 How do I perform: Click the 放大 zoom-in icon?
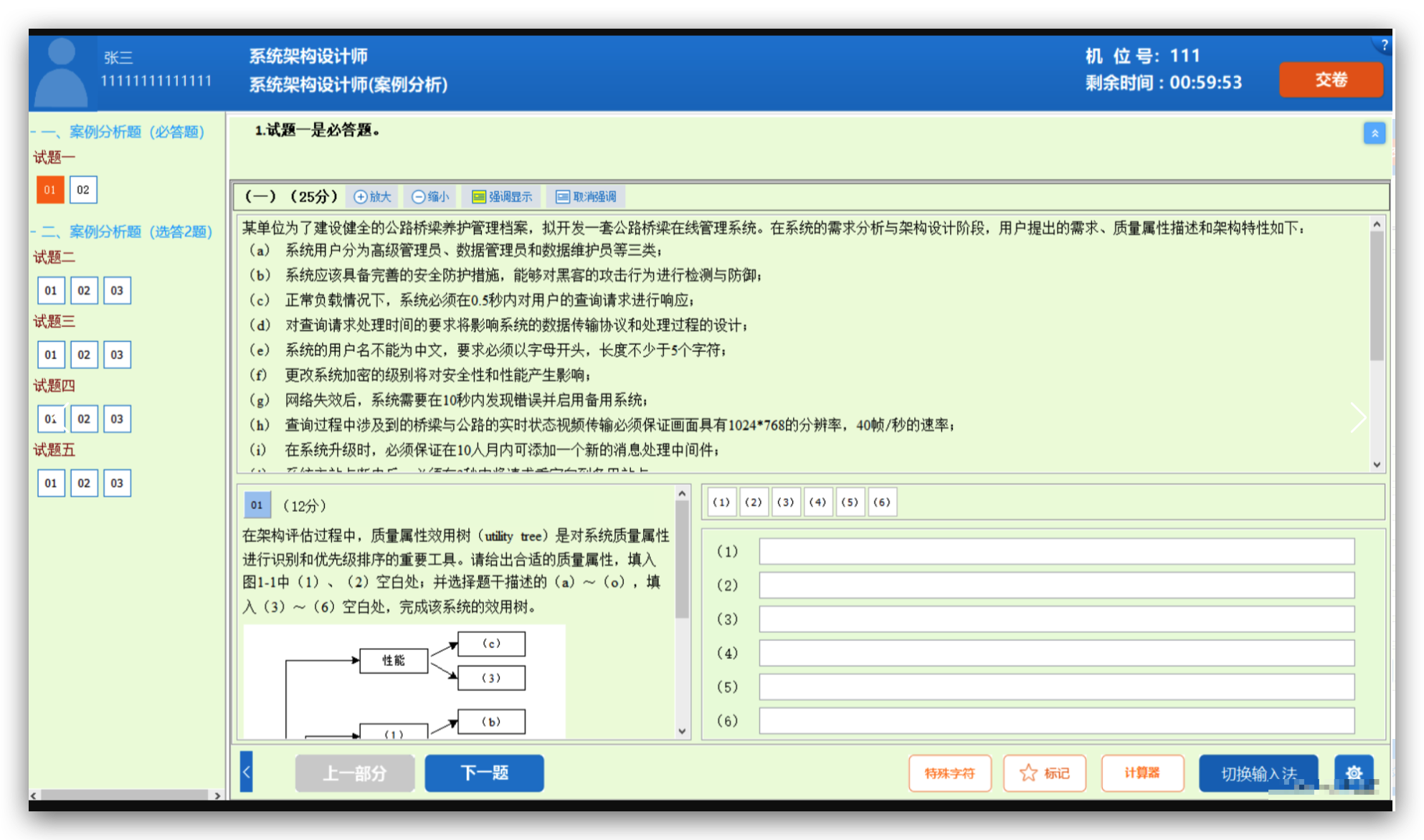tap(361, 197)
